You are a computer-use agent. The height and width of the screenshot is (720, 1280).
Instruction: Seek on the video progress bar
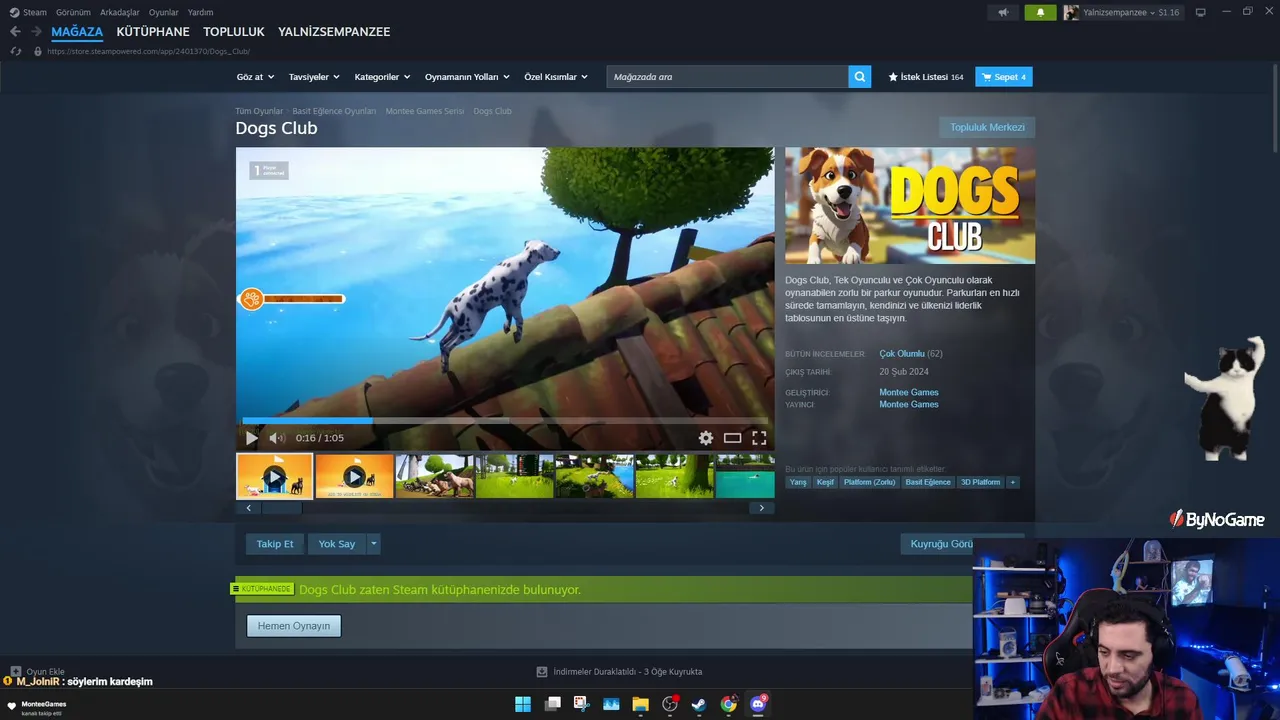505,421
